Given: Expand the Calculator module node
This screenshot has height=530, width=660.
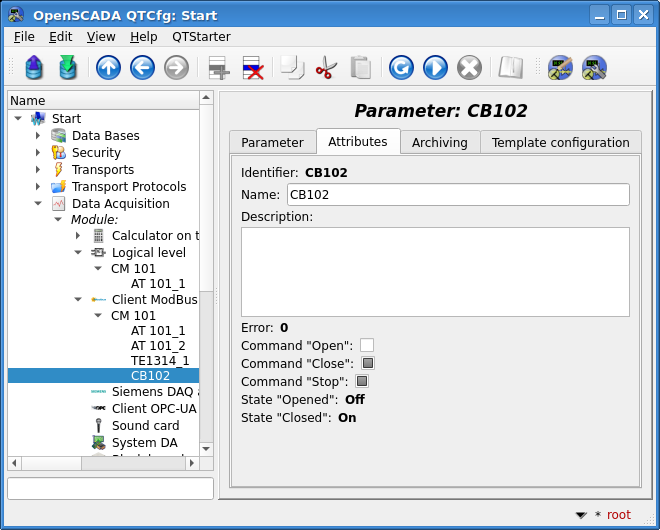Looking at the screenshot, I should (78, 235).
